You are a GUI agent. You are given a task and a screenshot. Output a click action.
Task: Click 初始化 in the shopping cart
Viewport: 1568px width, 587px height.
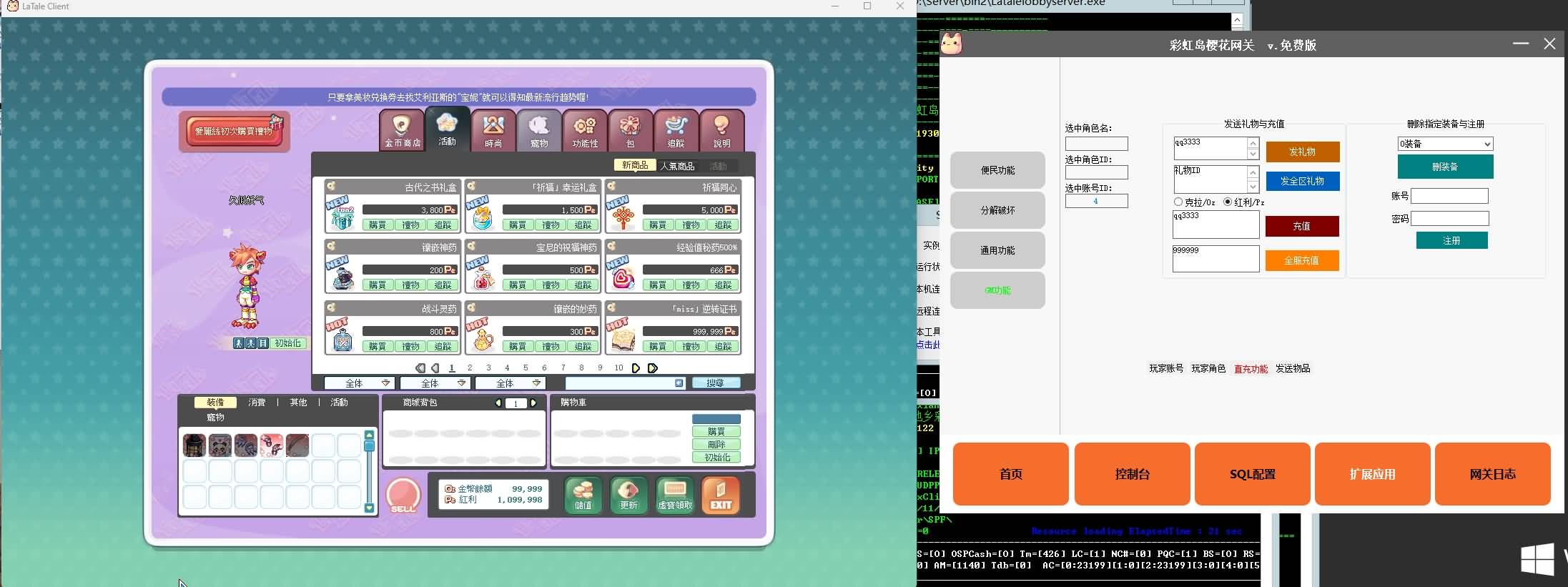point(716,458)
